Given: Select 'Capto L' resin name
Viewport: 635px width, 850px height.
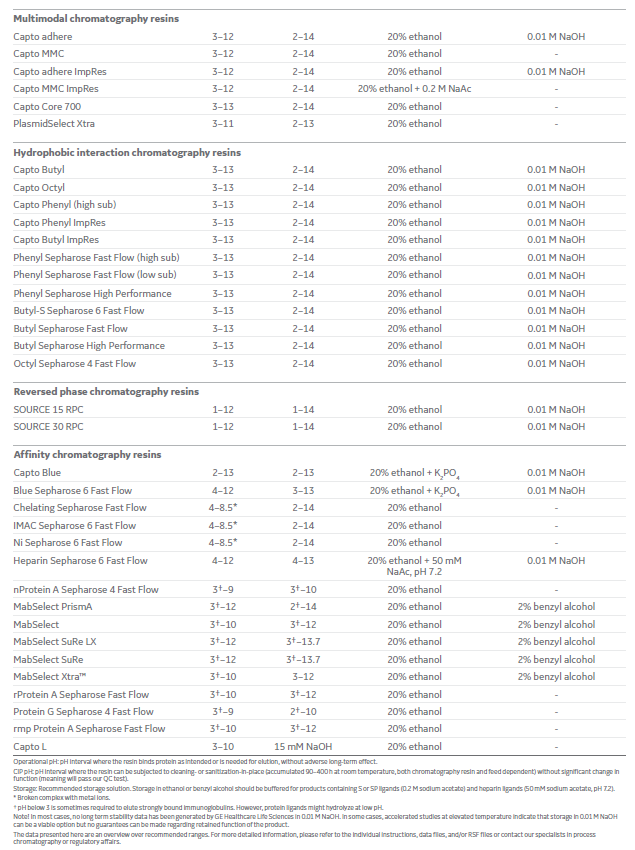Looking at the screenshot, I should 30,746.
